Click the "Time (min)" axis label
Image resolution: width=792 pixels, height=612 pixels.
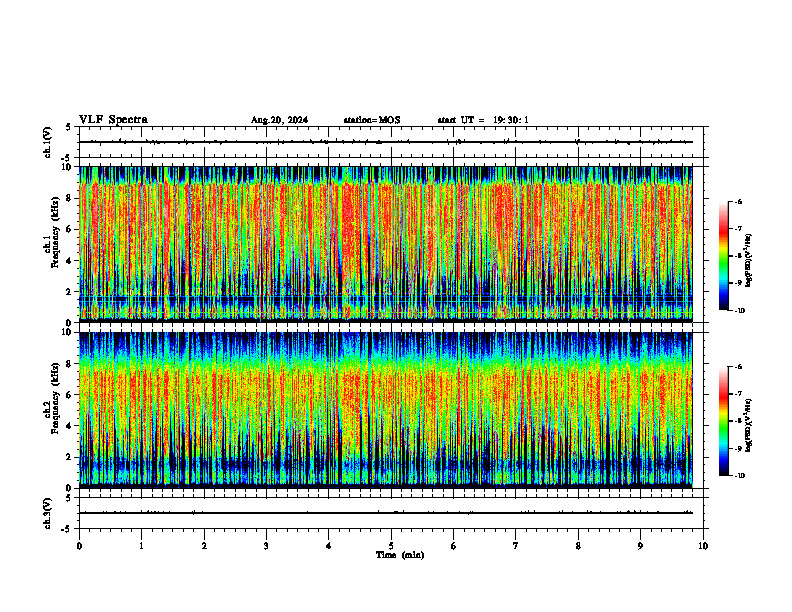point(400,555)
